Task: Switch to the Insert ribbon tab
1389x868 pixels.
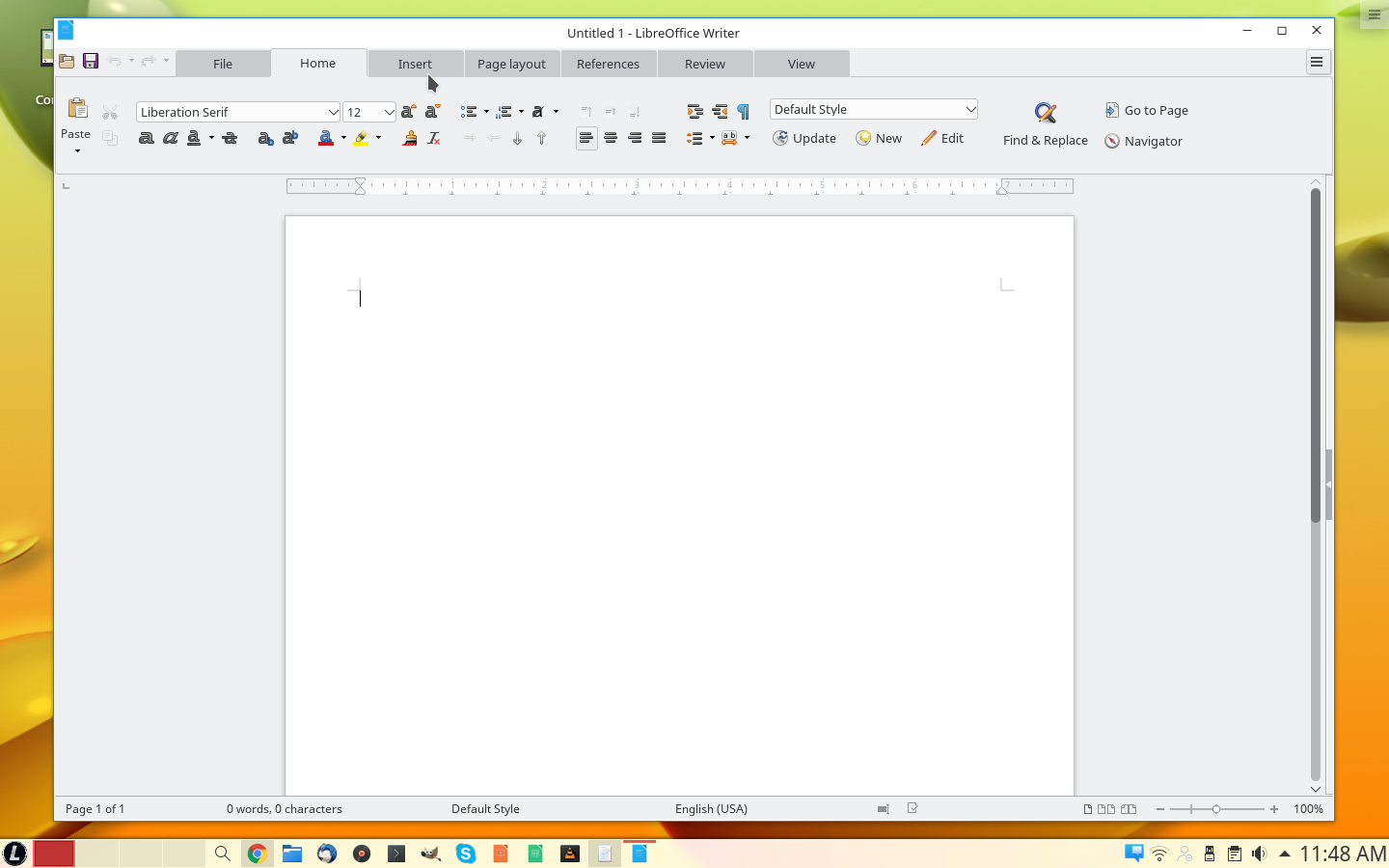Action: click(x=415, y=64)
